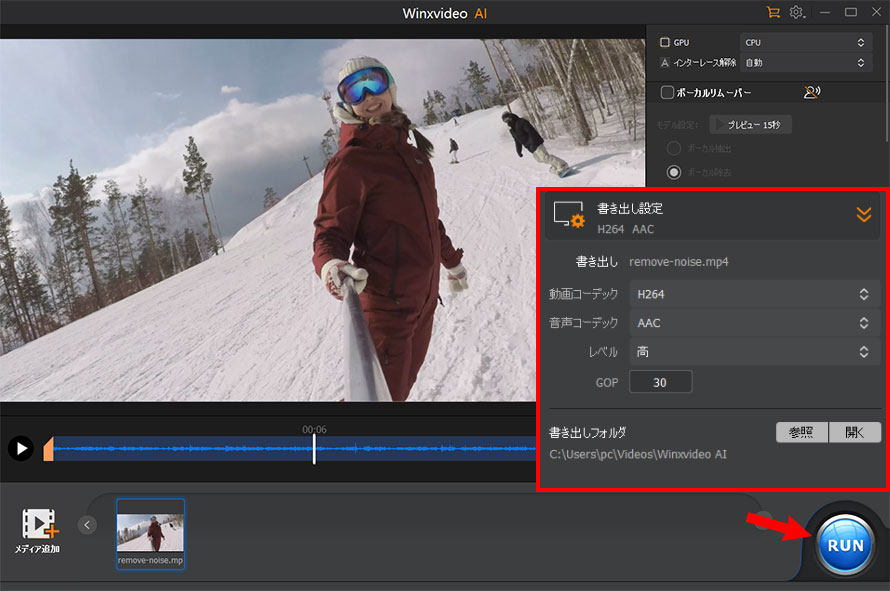890x591 pixels.
Task: Open the deinterlace 自動 dropdown
Action: point(805,63)
